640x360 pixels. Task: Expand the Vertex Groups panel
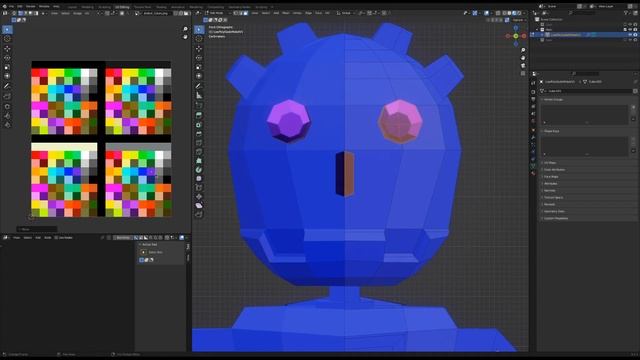(x=553, y=100)
